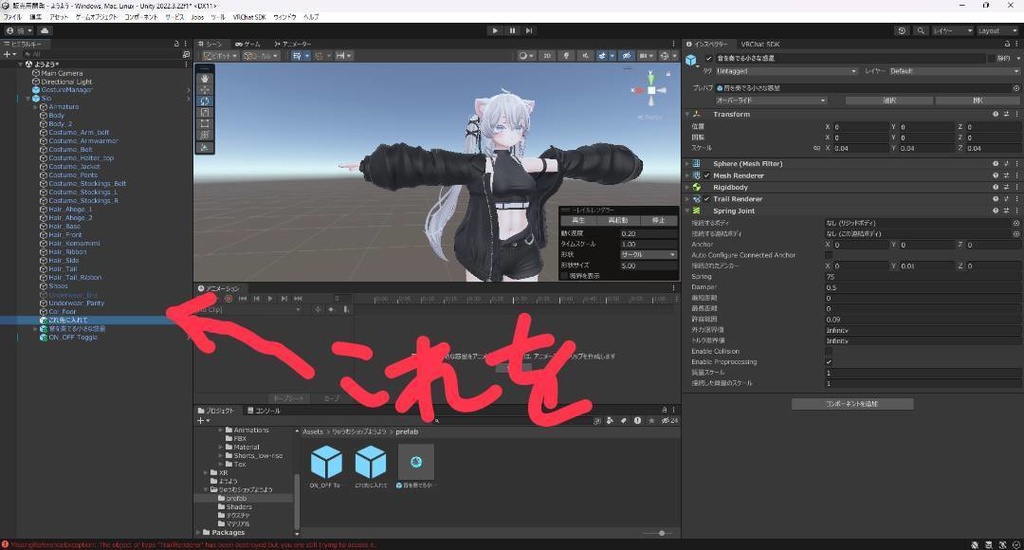Click the Play button in the top toolbar

tap(495, 31)
